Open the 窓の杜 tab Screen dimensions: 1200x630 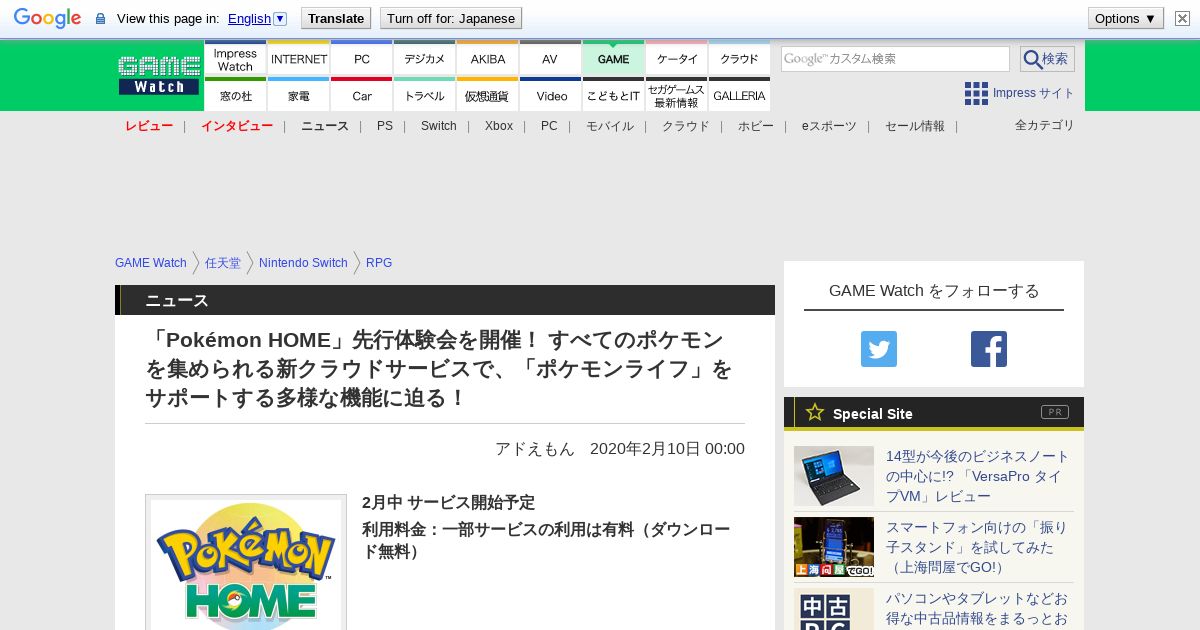pyautogui.click(x=235, y=95)
